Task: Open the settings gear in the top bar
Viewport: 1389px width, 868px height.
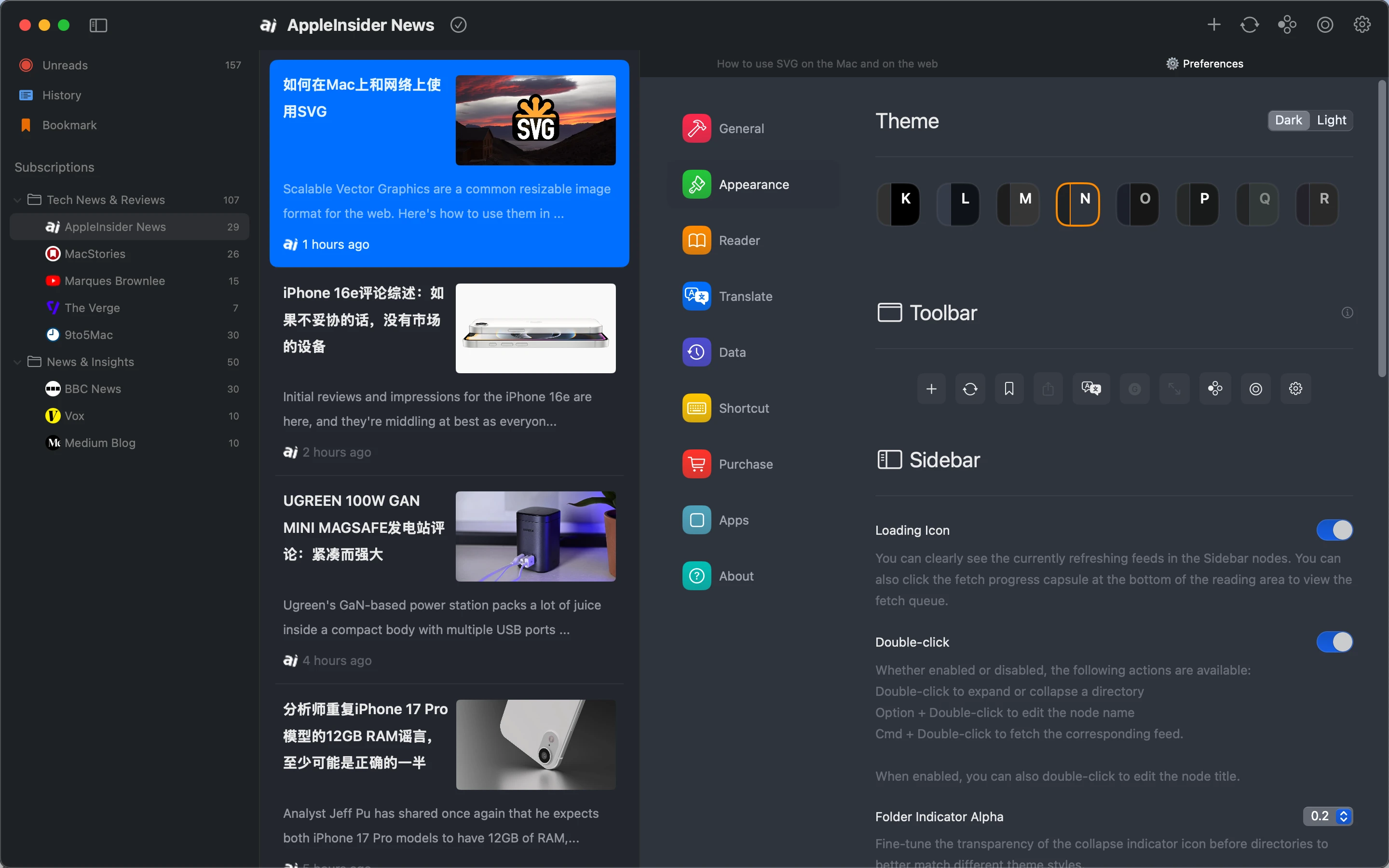Action: point(1362,25)
